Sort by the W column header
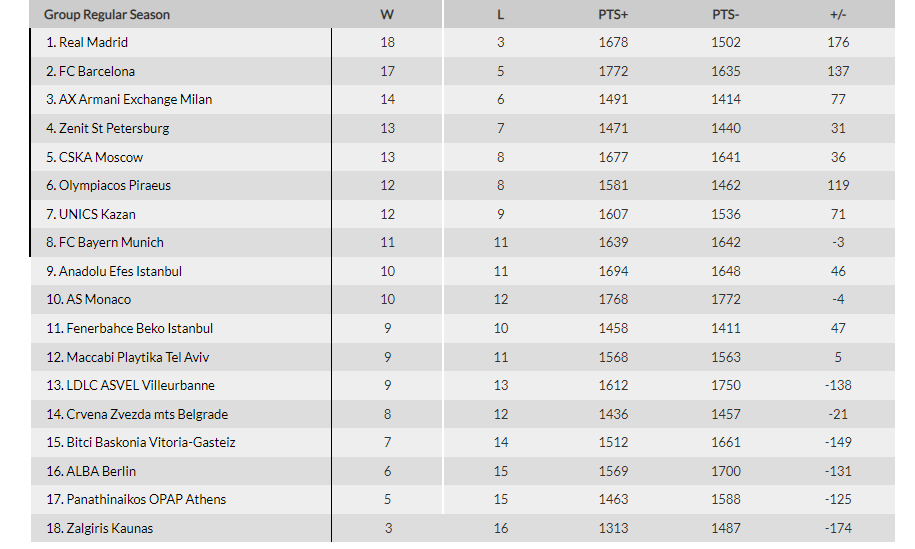The height and width of the screenshot is (549, 915). [x=387, y=15]
